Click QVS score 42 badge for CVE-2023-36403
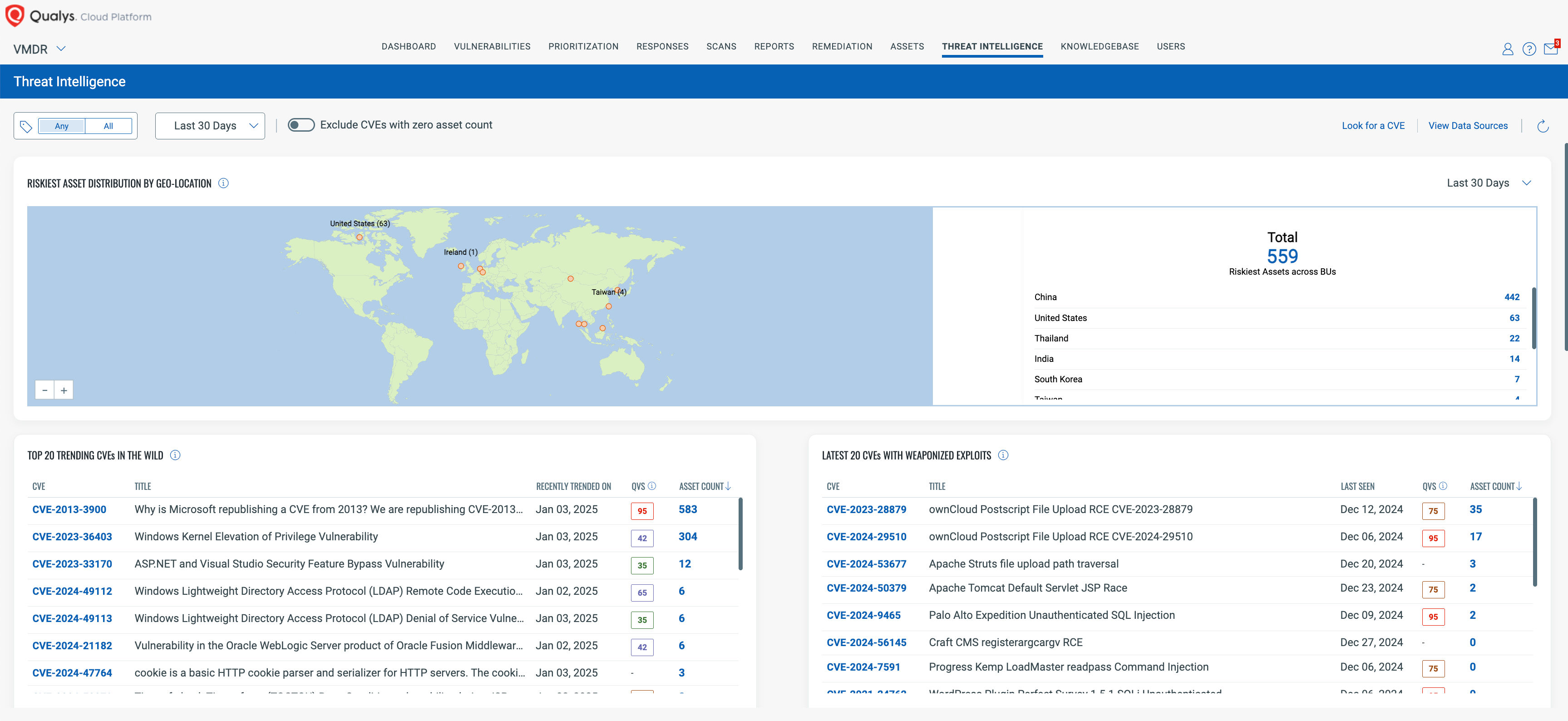 pyautogui.click(x=642, y=539)
